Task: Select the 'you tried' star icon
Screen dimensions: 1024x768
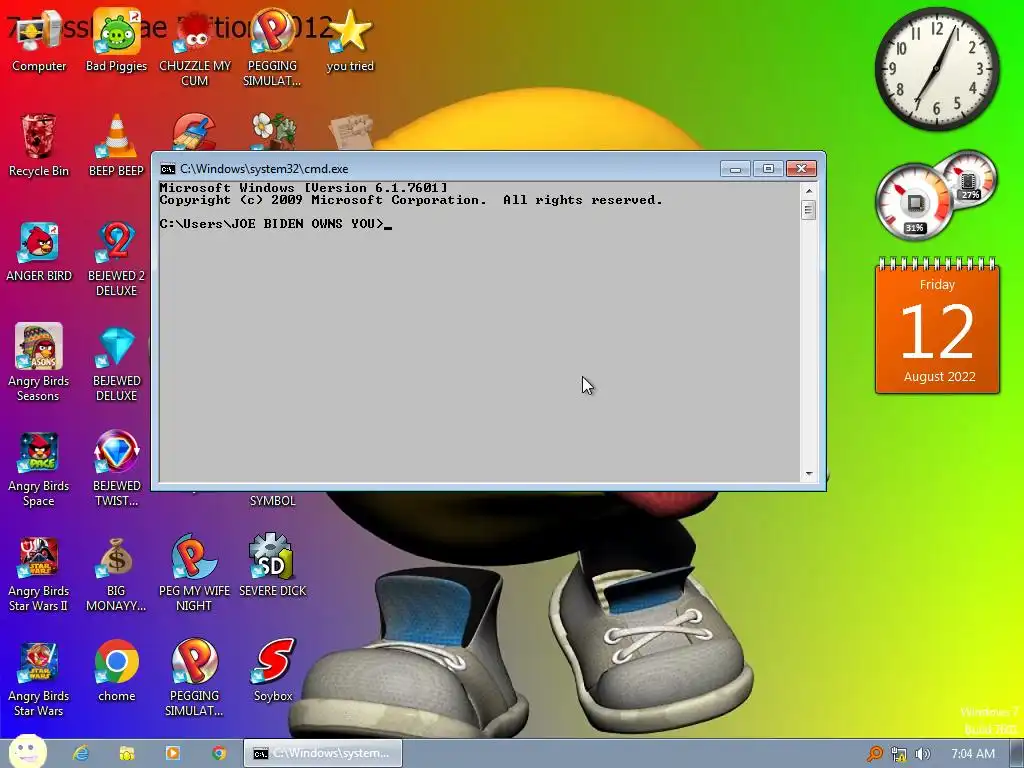Action: click(350, 42)
